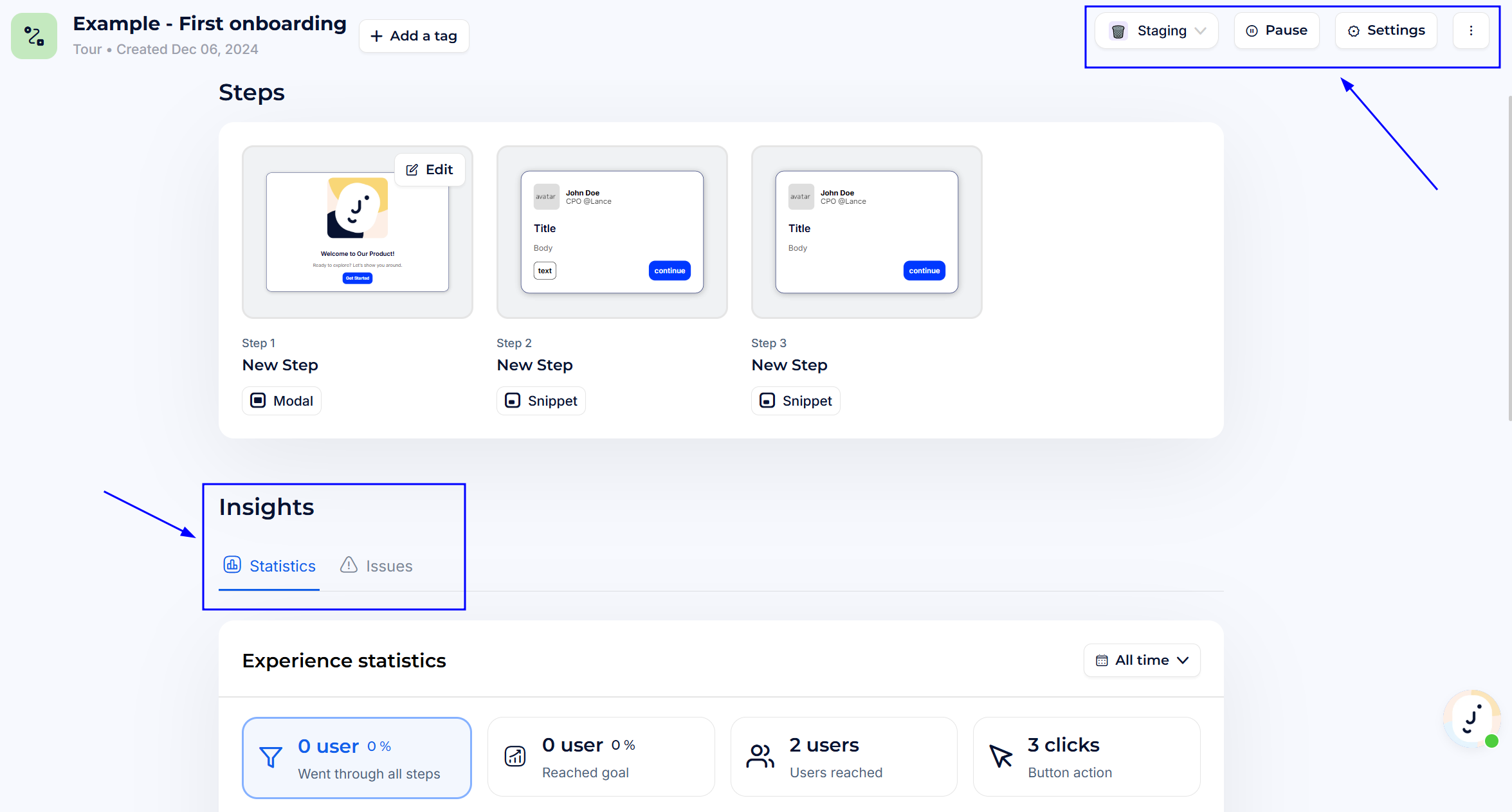
Task: Click the goal chart icon in Reached goal card
Action: (515, 756)
